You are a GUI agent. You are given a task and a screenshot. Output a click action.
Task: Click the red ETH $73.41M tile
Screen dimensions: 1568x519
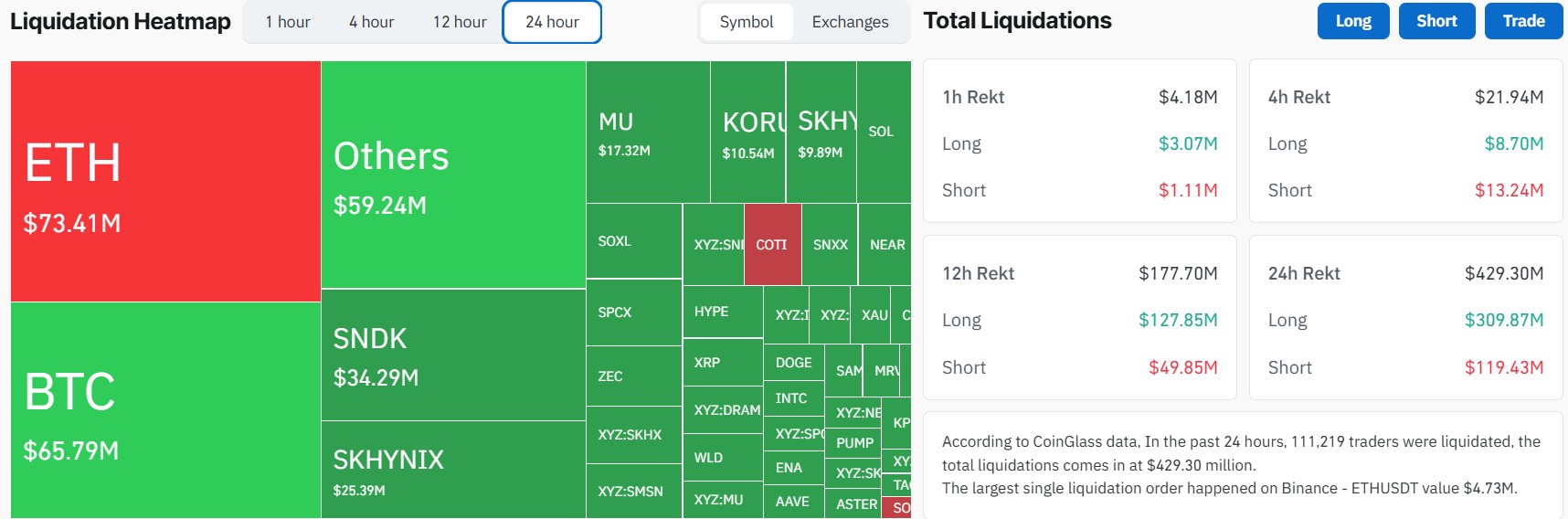point(165,181)
